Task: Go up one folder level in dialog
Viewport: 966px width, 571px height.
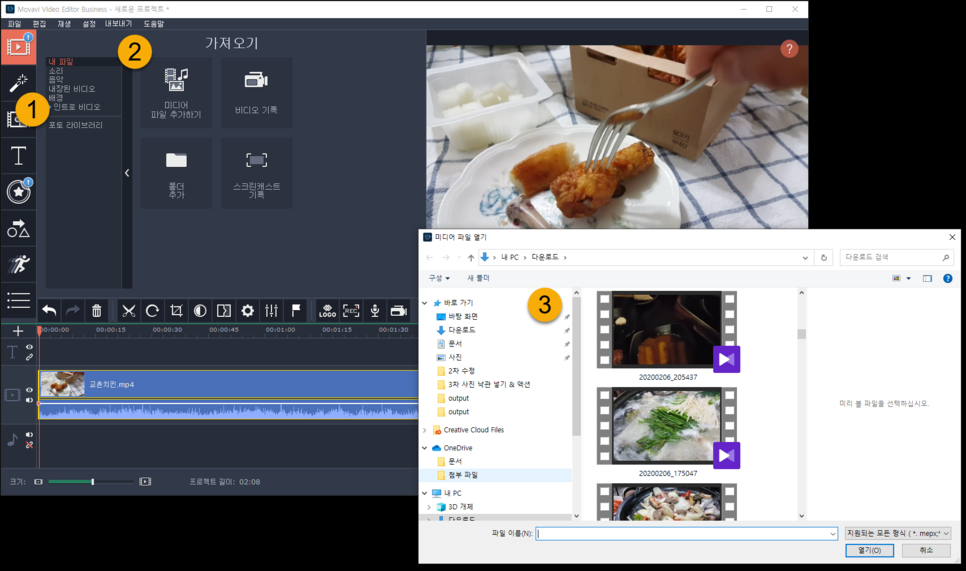Action: [x=471, y=257]
